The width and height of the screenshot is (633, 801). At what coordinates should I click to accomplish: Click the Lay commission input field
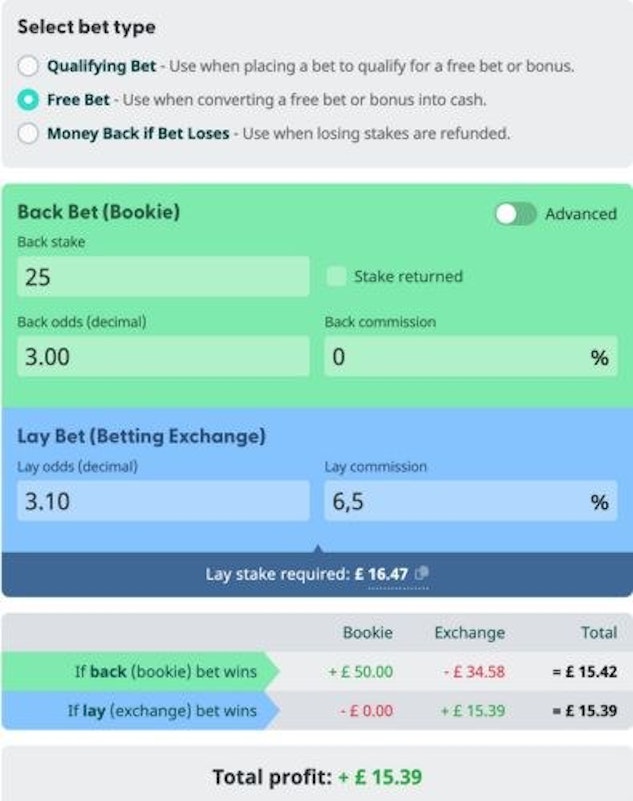[x=455, y=500]
